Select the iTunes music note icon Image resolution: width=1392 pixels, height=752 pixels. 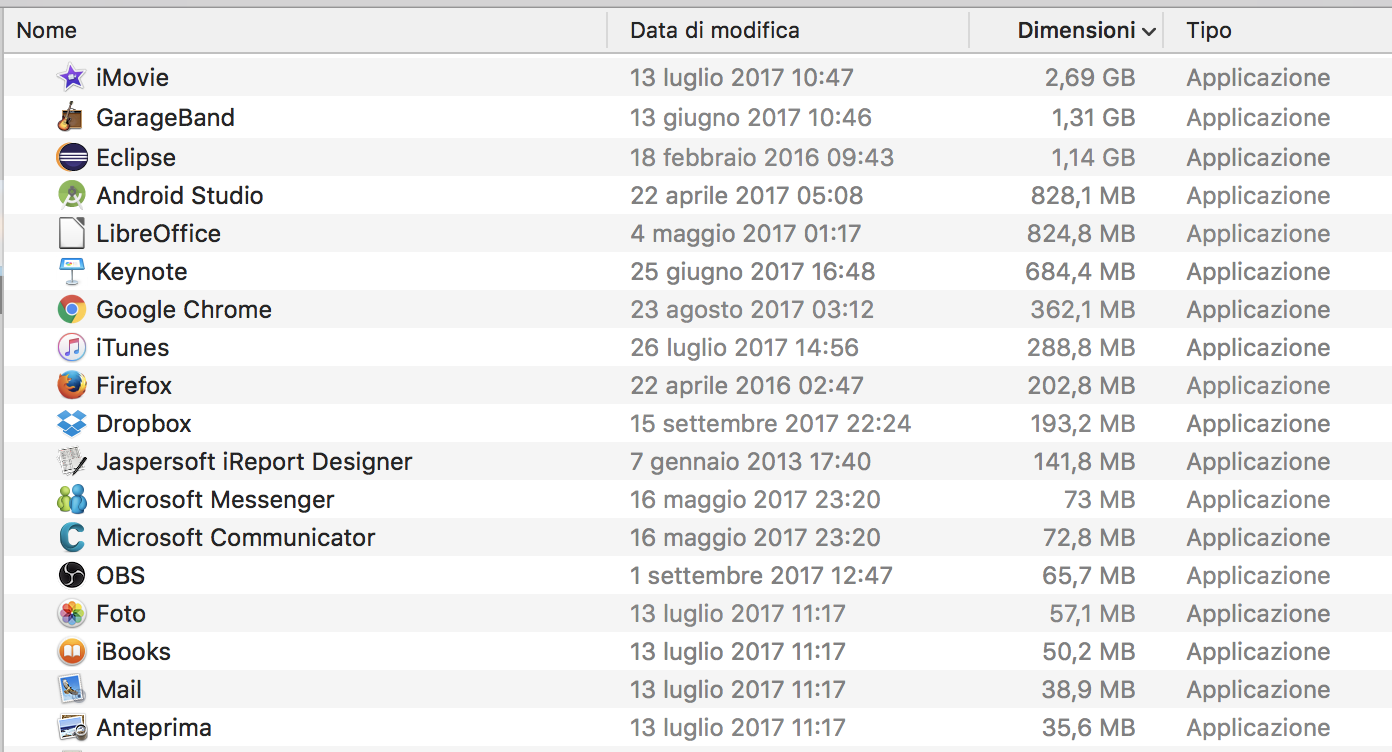(x=71, y=347)
